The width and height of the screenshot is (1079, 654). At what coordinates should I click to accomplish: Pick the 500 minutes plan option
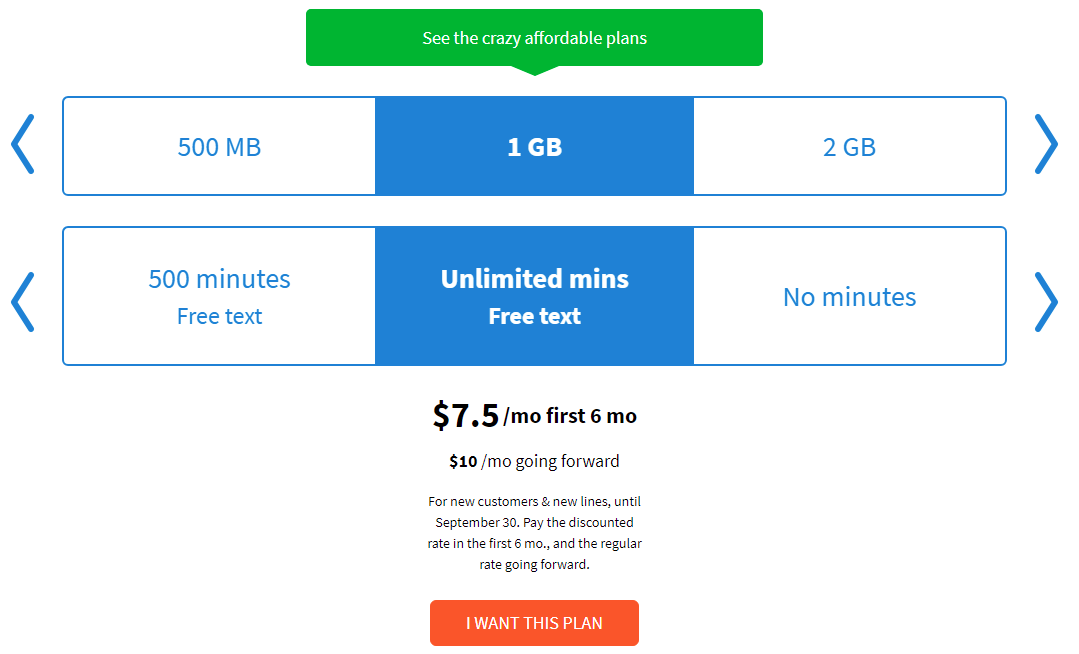(219, 296)
